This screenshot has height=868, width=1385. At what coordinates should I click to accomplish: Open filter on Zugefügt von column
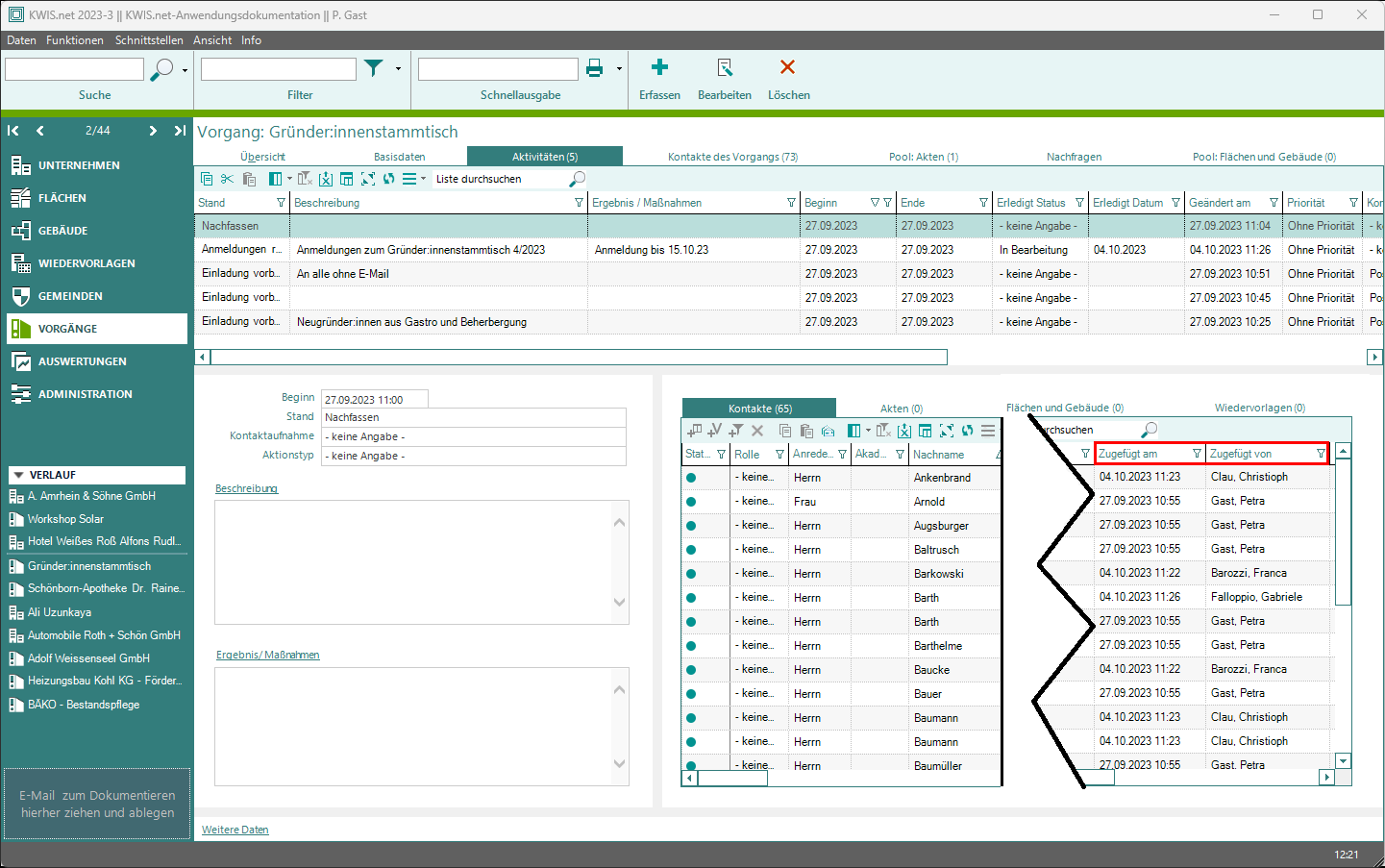tap(1321, 454)
